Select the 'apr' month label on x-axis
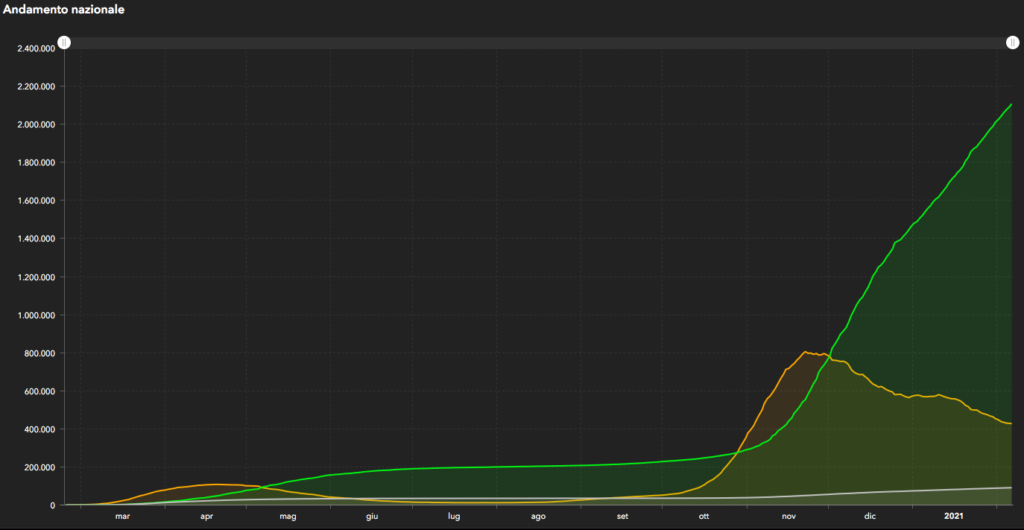This screenshot has height=530, width=1024. [206, 516]
